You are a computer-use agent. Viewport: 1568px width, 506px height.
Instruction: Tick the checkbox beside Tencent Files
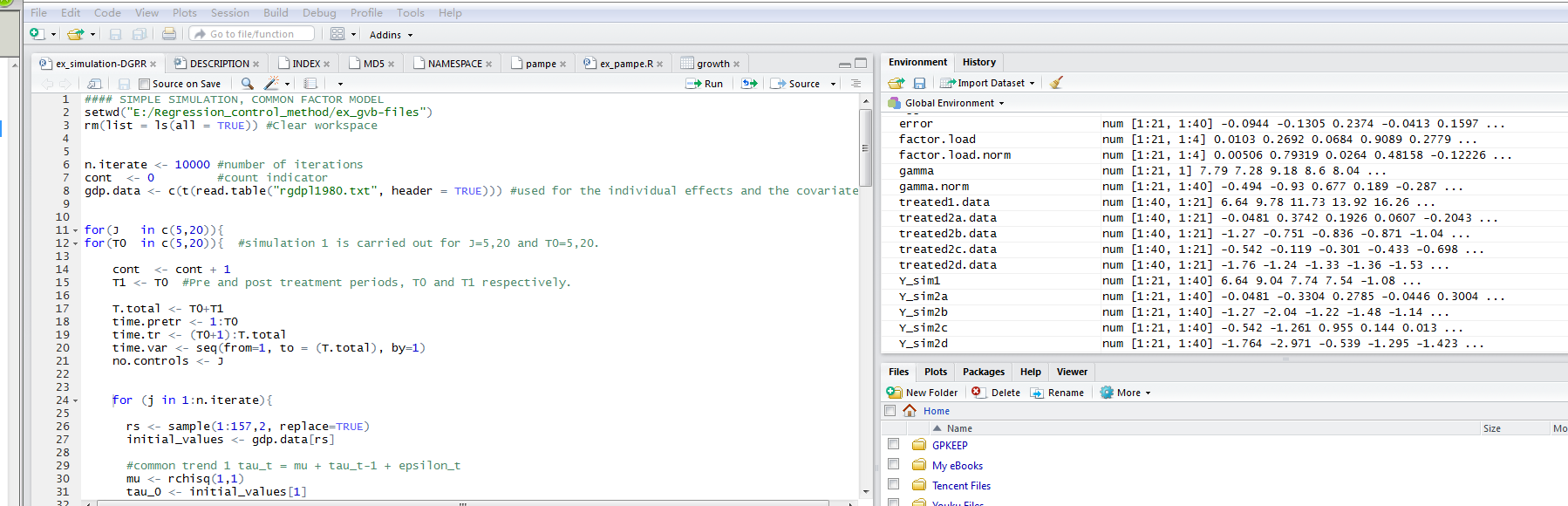(x=893, y=484)
